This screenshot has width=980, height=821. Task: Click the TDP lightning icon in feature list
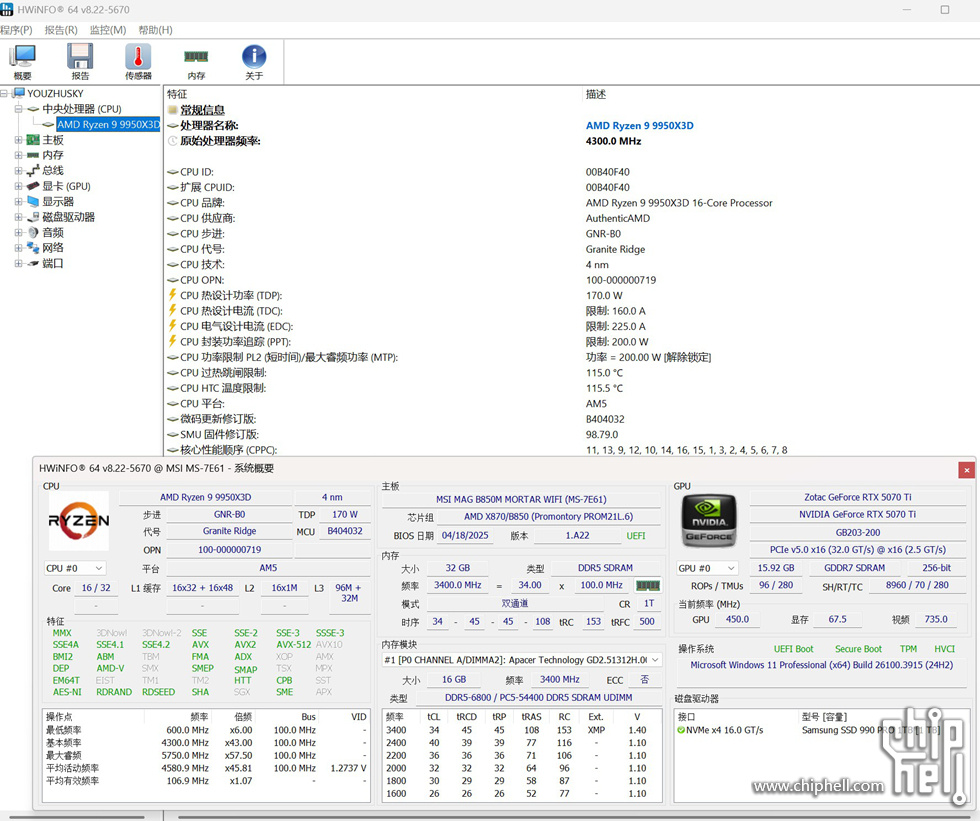(172, 294)
